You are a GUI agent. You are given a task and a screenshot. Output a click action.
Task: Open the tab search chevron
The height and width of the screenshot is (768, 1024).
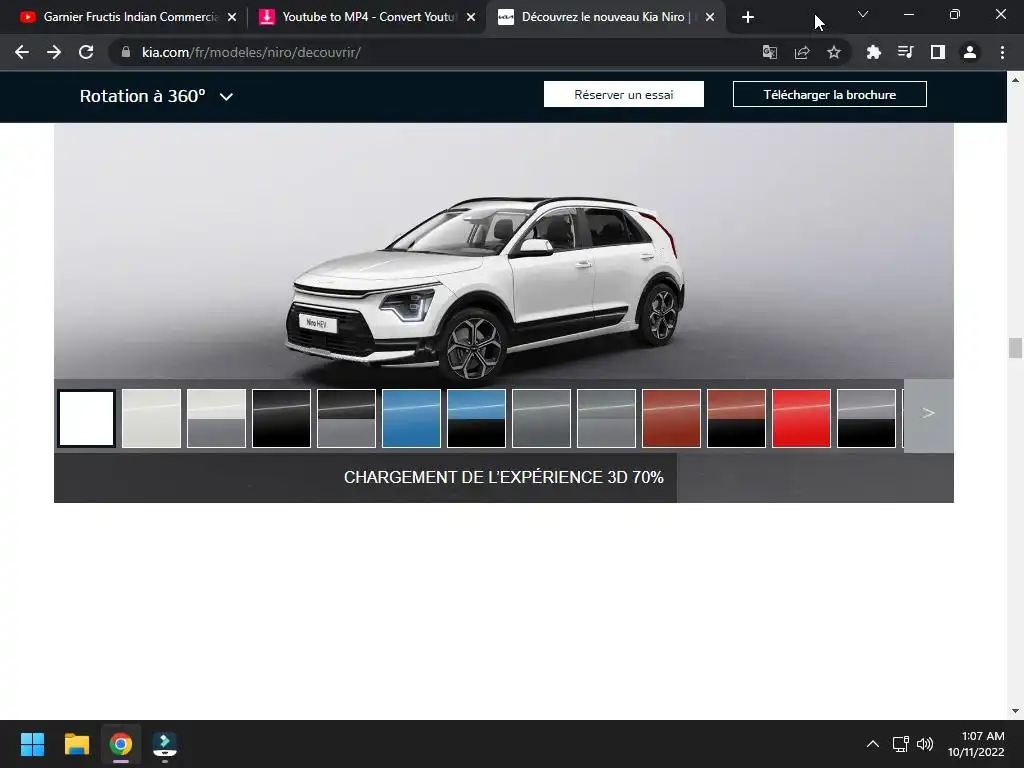coord(863,14)
